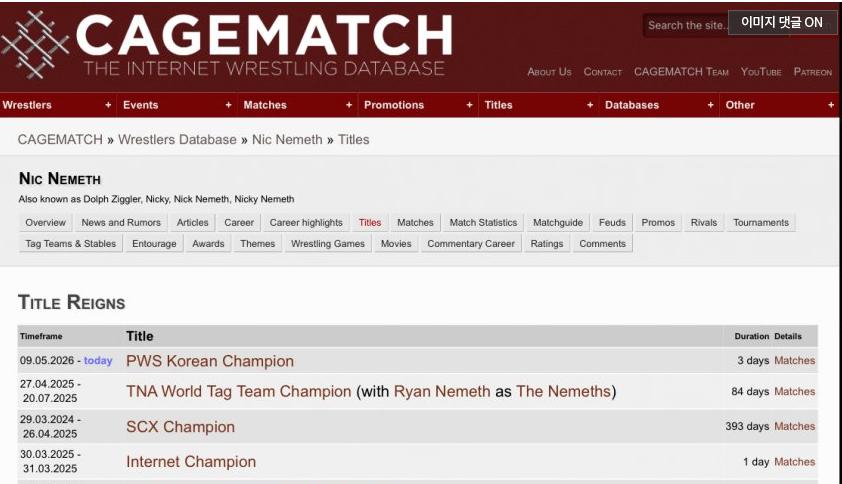Open the YouTube header link
The height and width of the screenshot is (484, 842).
(x=761, y=71)
